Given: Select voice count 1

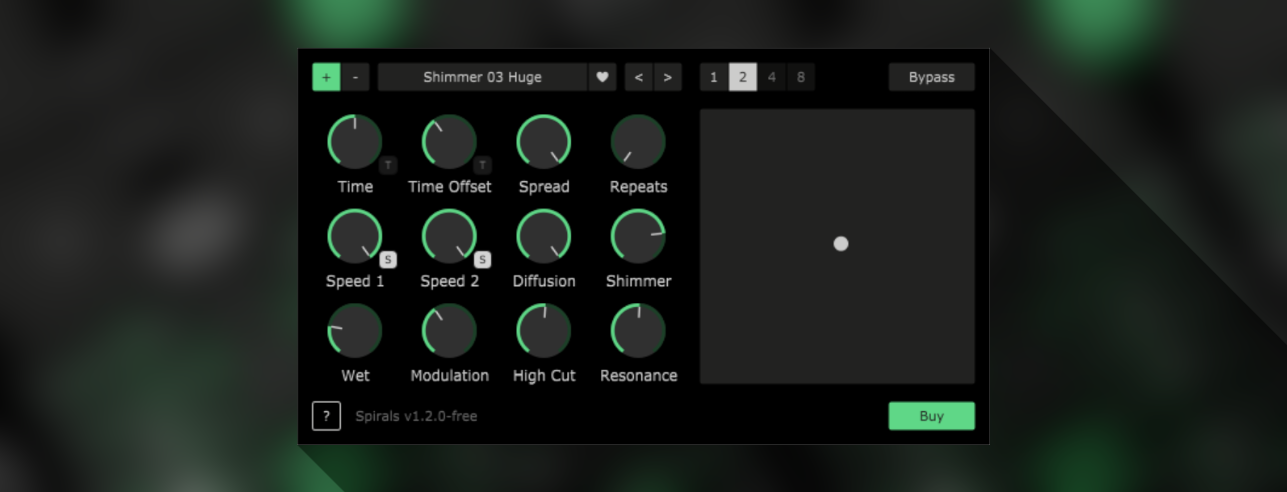Looking at the screenshot, I should (713, 77).
